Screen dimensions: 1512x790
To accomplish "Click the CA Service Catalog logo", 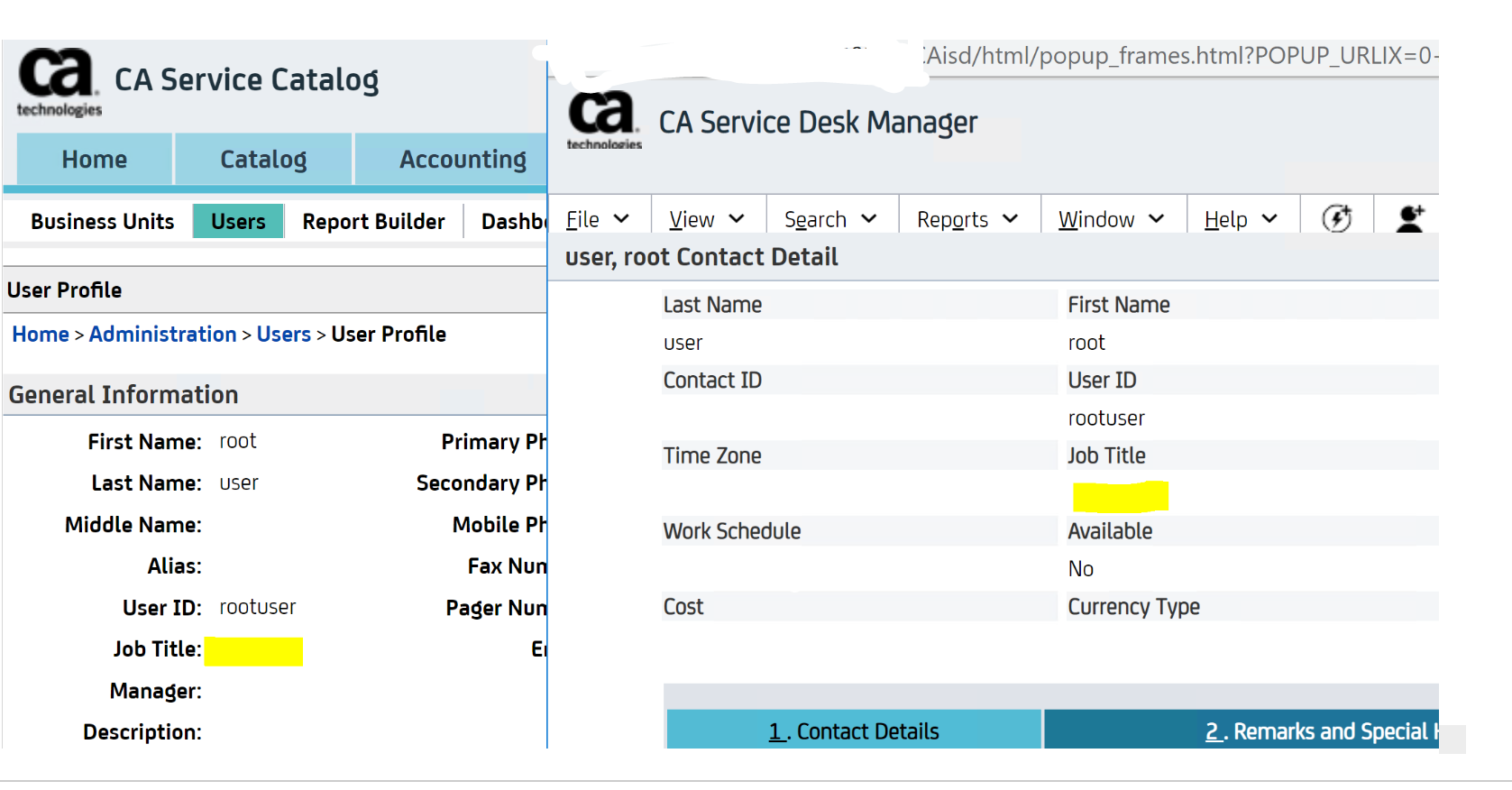I will click(59, 82).
